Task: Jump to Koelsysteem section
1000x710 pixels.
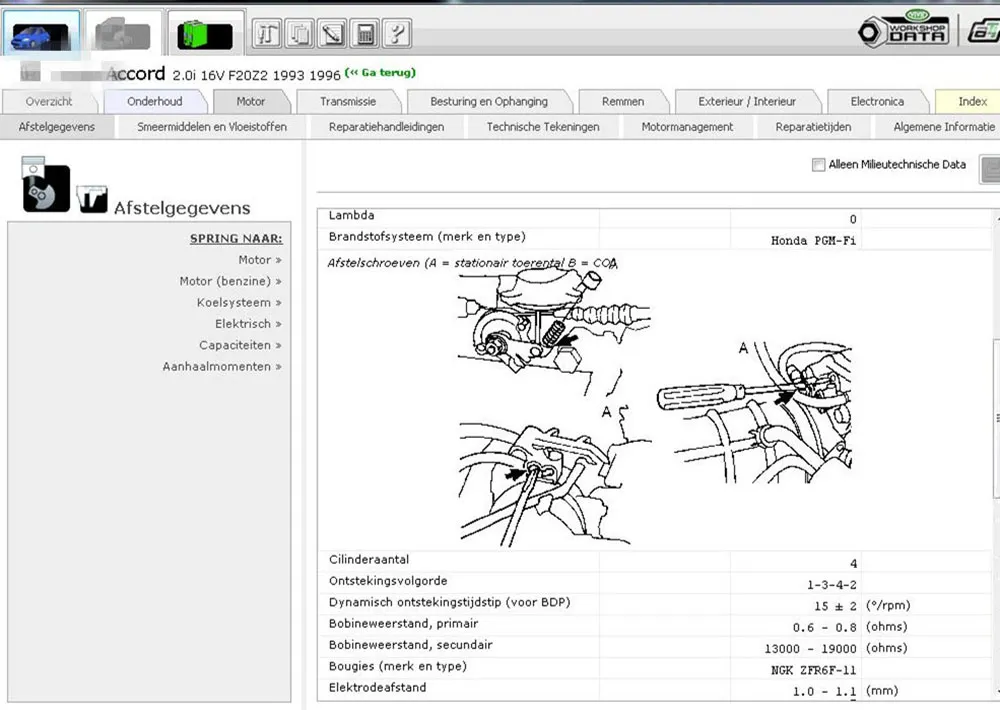Action: pos(239,303)
